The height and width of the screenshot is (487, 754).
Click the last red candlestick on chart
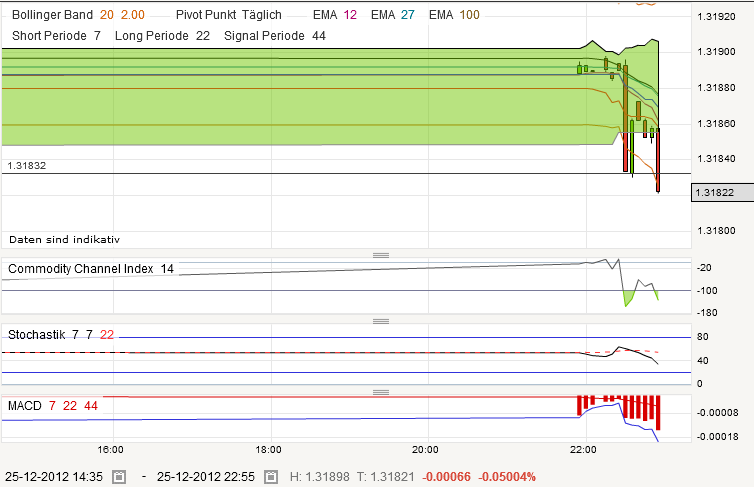coord(658,160)
